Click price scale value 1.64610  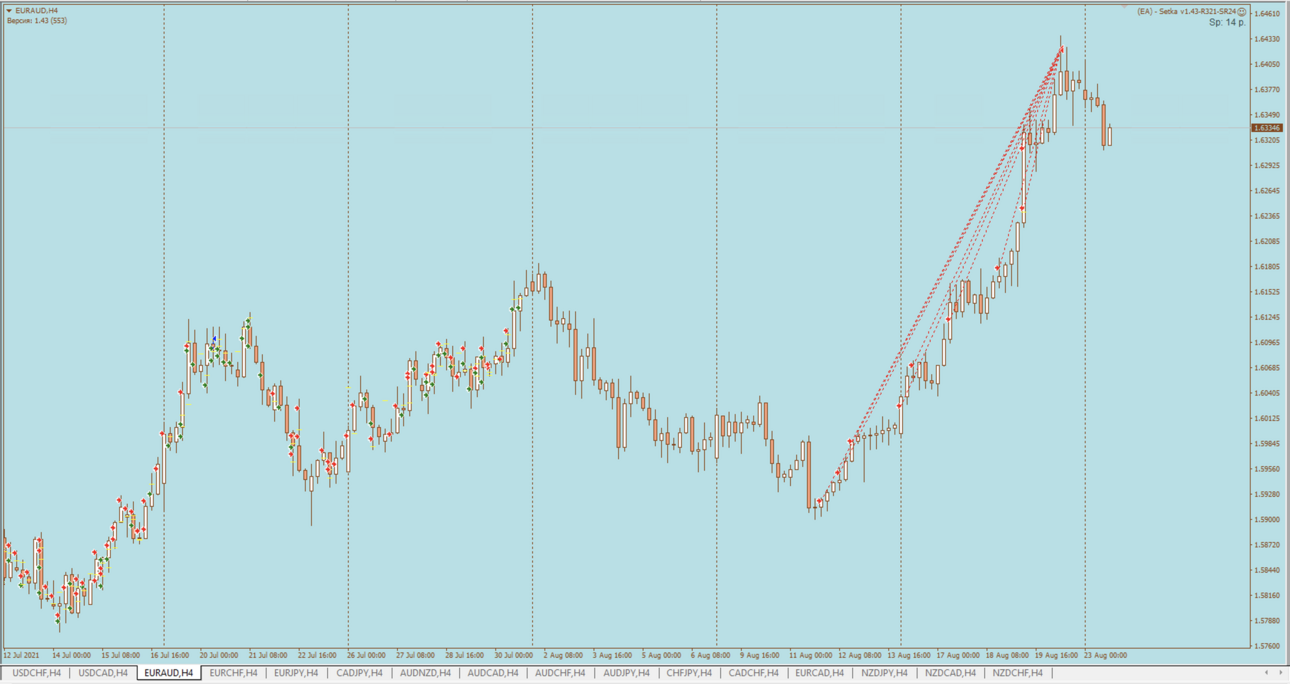1267,14
